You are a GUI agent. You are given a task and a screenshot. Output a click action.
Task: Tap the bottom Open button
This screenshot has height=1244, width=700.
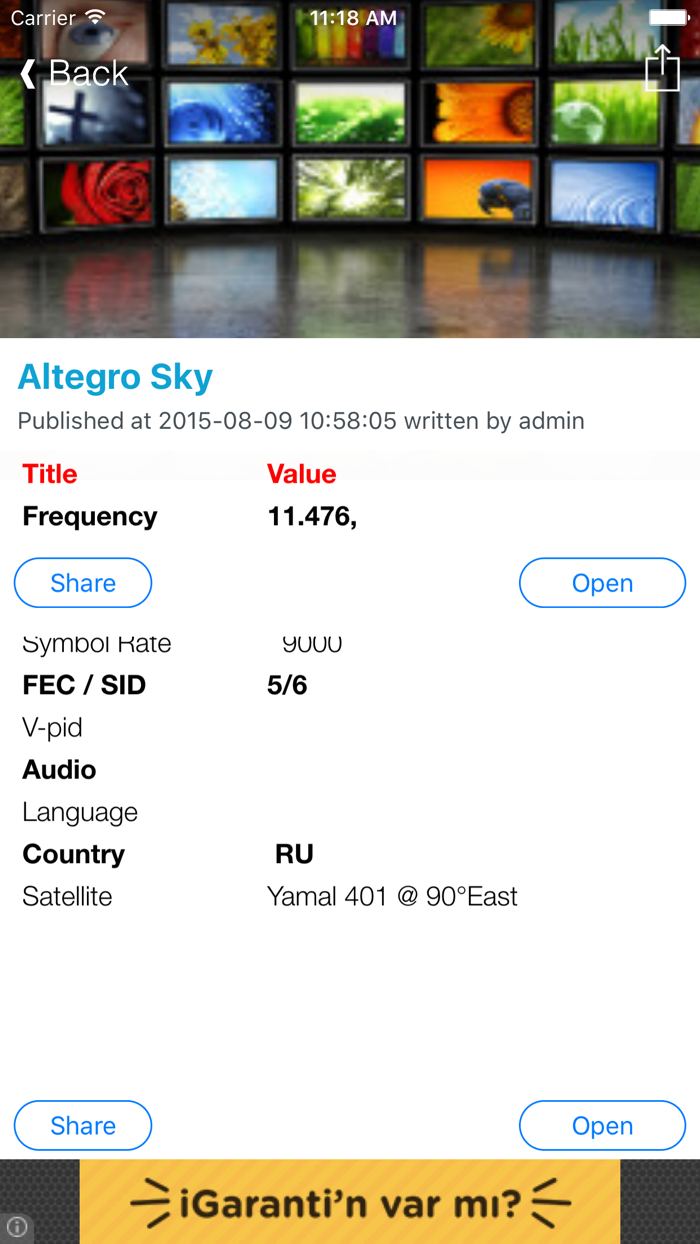(602, 1125)
